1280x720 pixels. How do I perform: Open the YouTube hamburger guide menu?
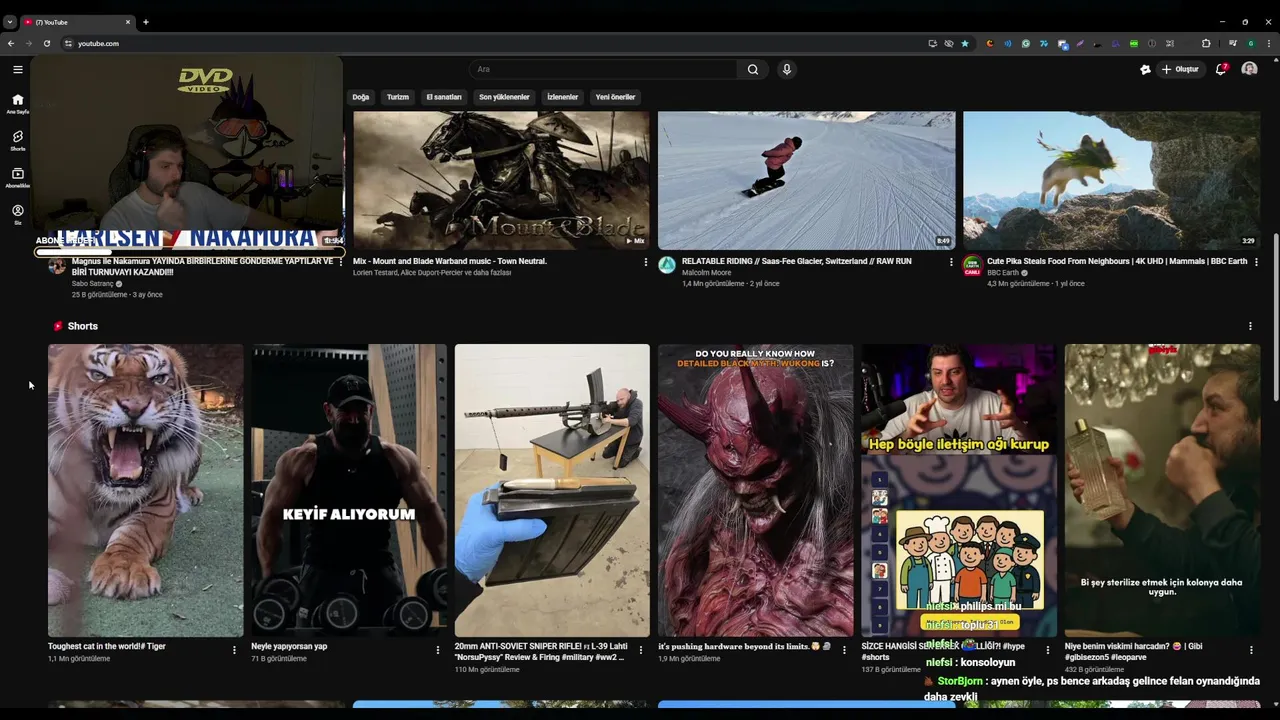(18, 69)
